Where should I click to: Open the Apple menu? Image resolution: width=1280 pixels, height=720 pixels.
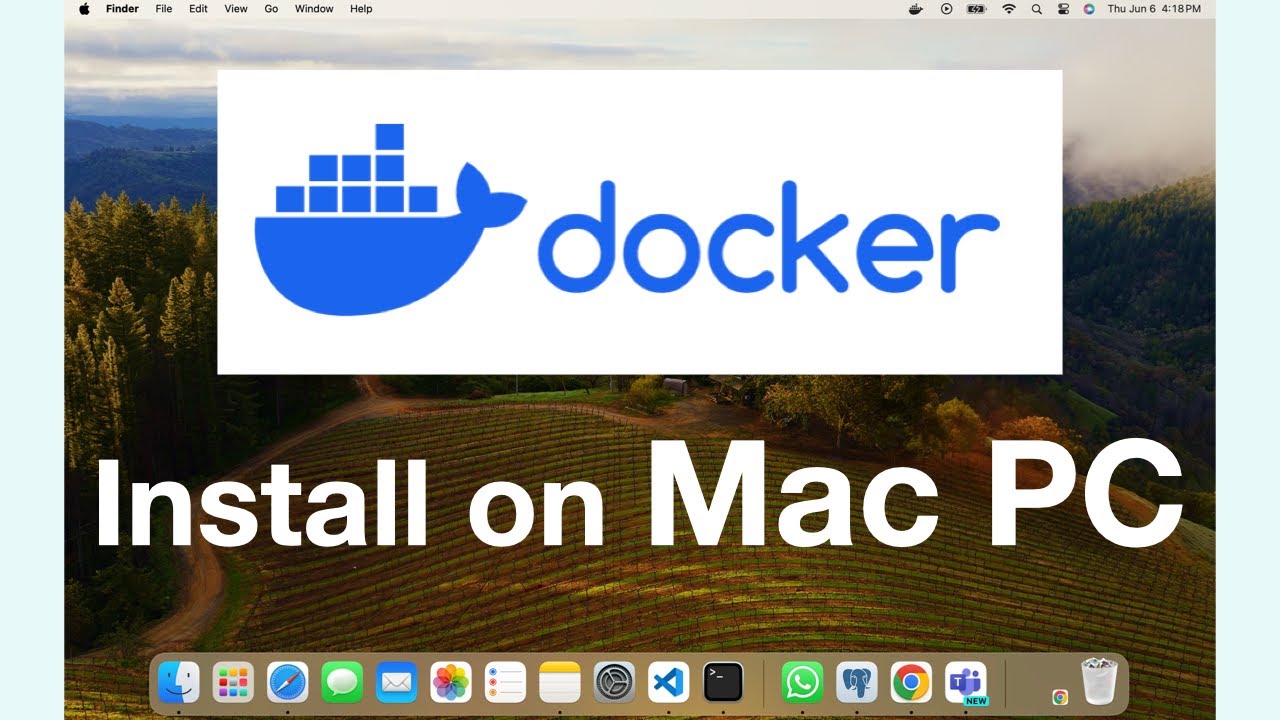tap(84, 9)
